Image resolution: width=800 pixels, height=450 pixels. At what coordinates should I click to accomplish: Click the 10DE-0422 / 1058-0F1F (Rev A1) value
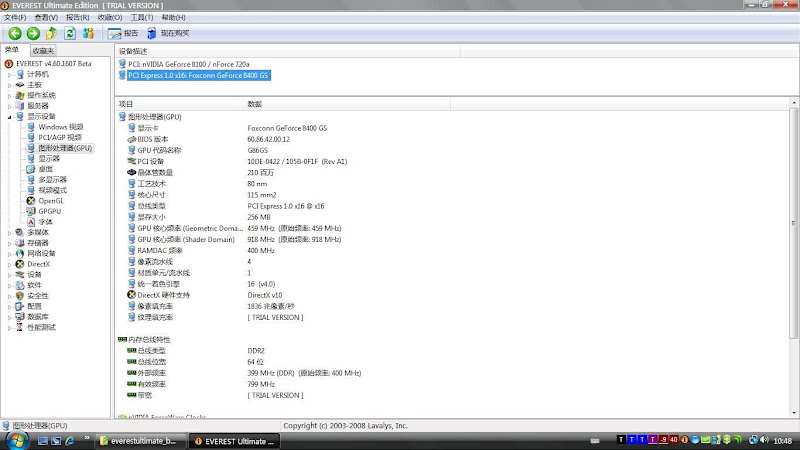pyautogui.click(x=297, y=162)
